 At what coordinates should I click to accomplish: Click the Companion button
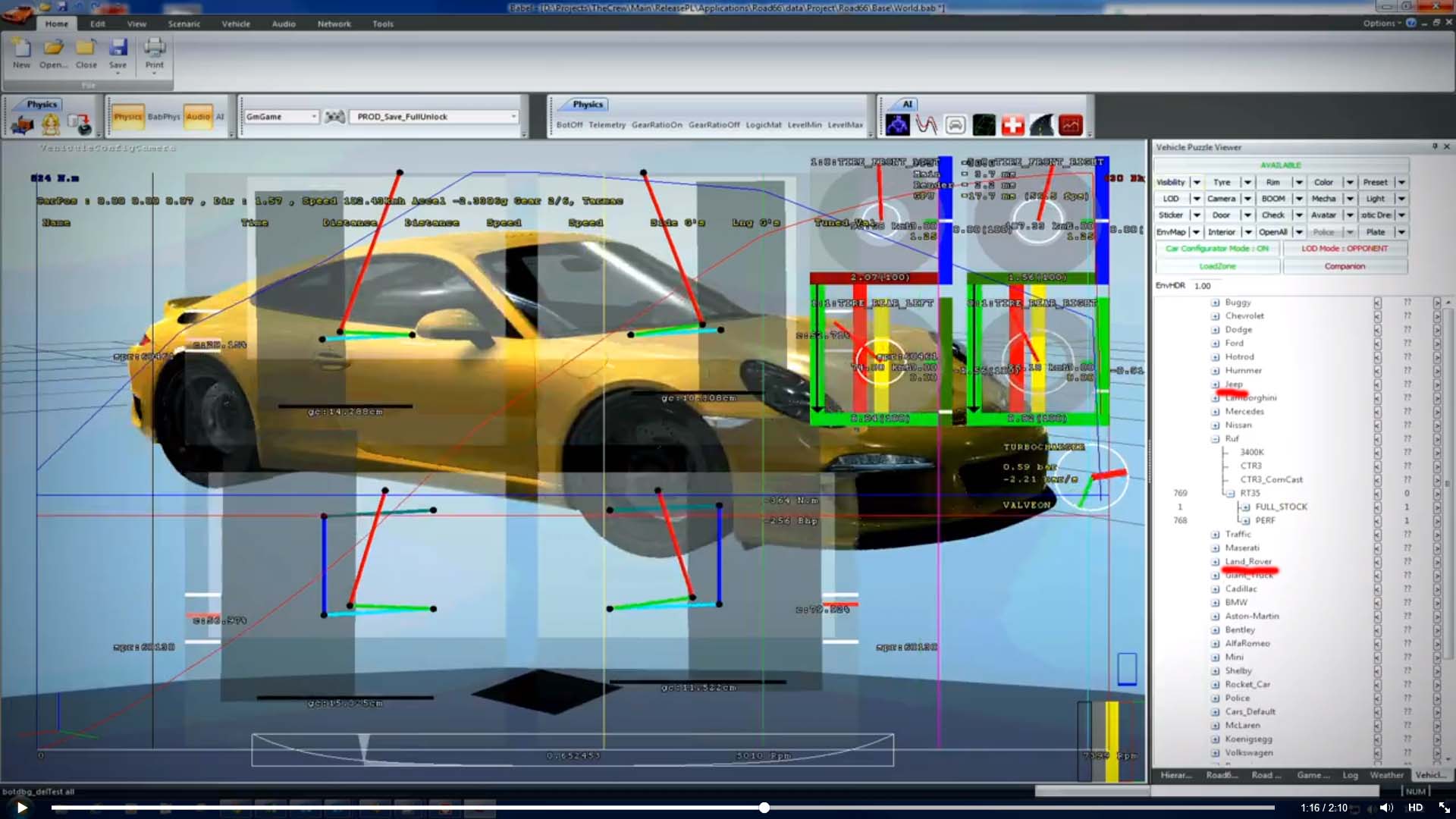click(x=1345, y=266)
